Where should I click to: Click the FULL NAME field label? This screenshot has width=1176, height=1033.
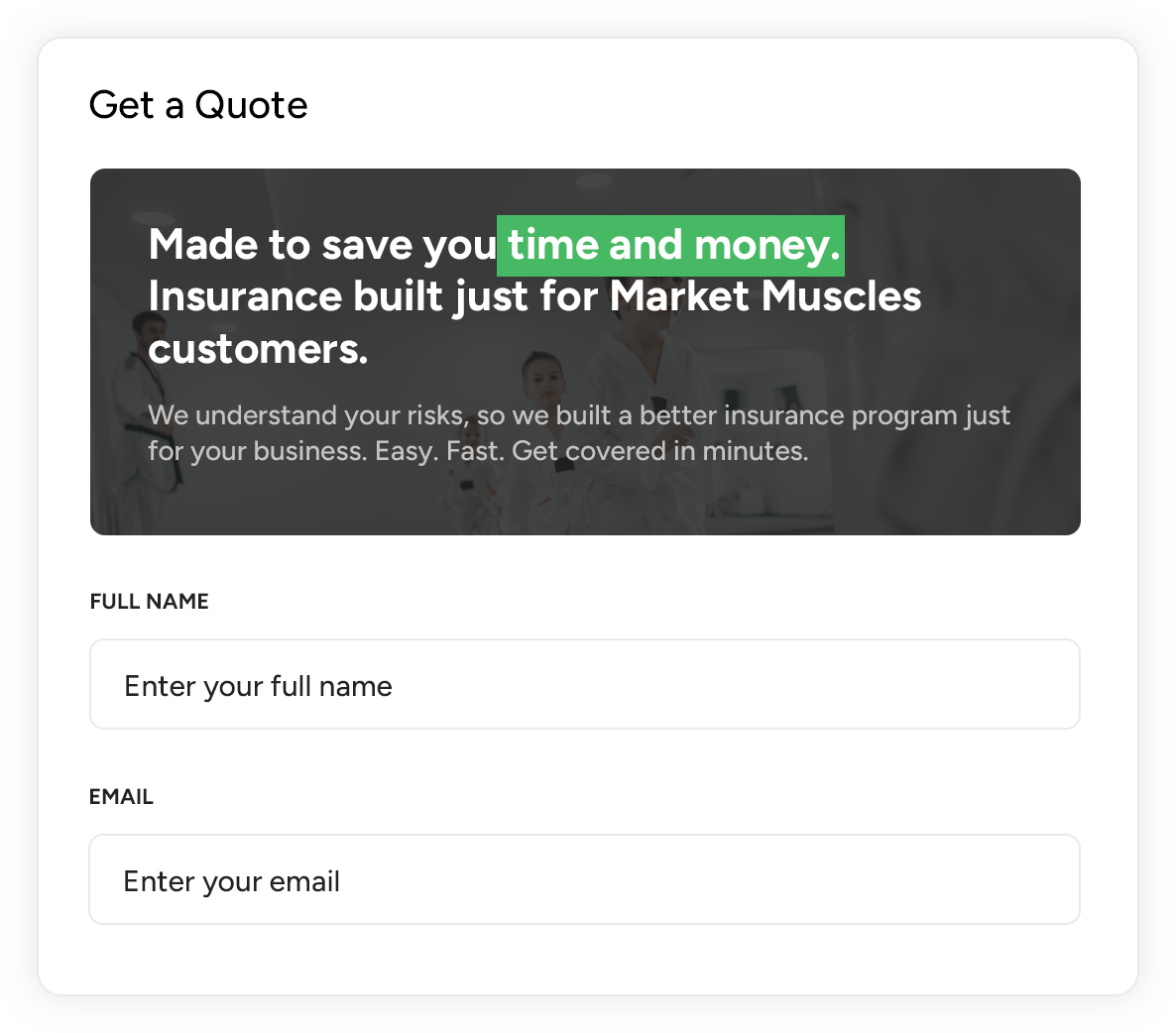tap(149, 602)
